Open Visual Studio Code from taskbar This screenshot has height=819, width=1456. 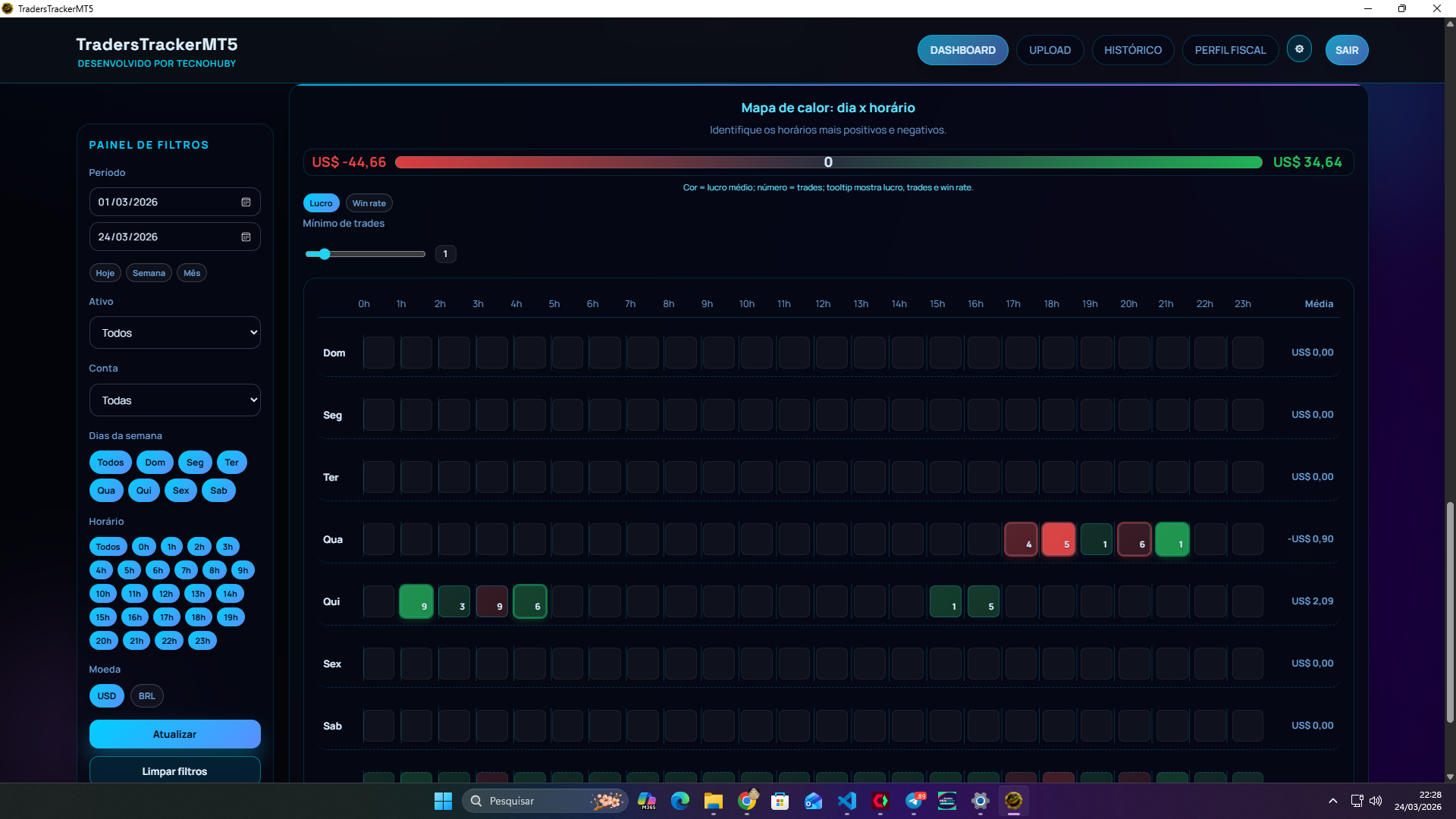coord(846,801)
